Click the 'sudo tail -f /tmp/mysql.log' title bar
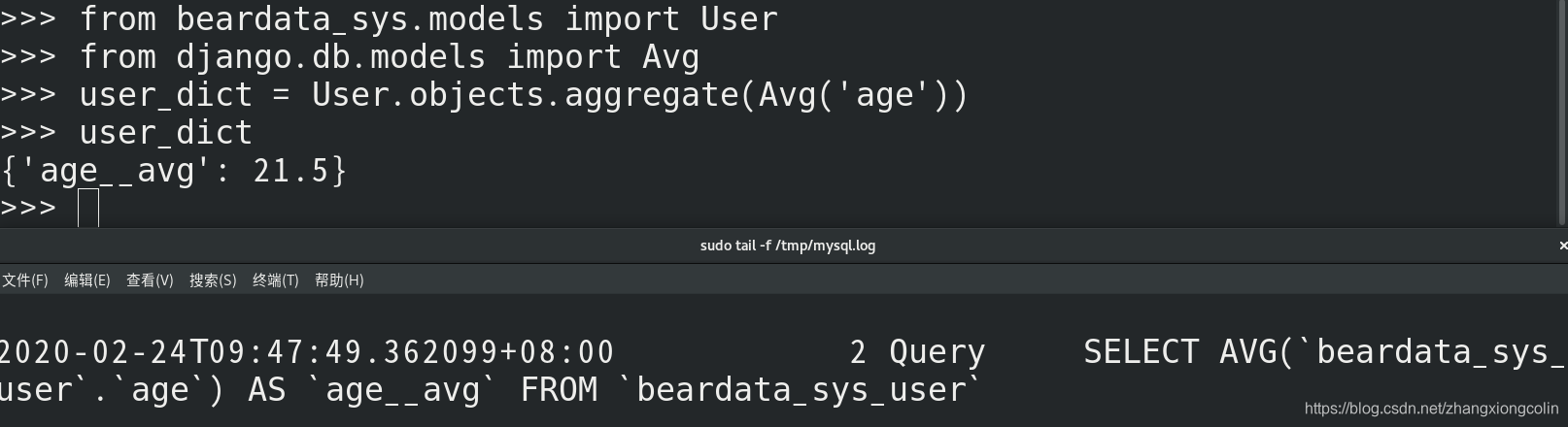This screenshot has height=427, width=1568. (788, 246)
